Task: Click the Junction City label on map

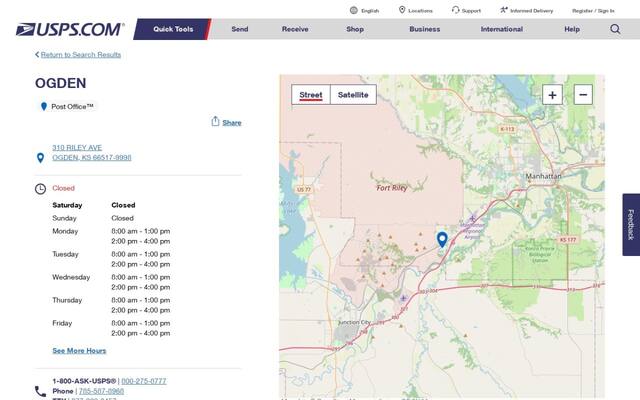Action: coord(354,322)
